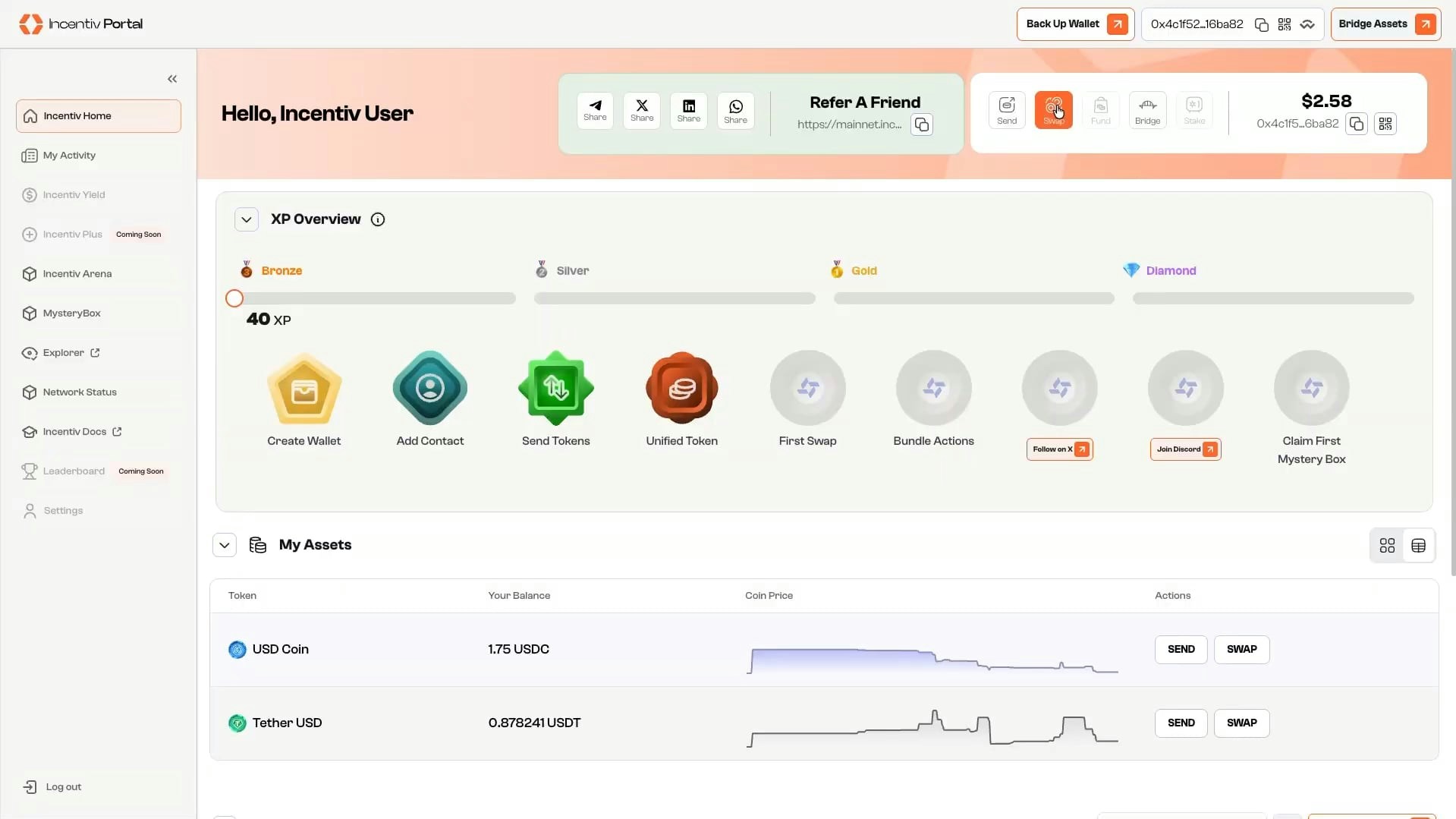Share referral via Telegram icon
This screenshot has width=1456, height=819.
595,111
